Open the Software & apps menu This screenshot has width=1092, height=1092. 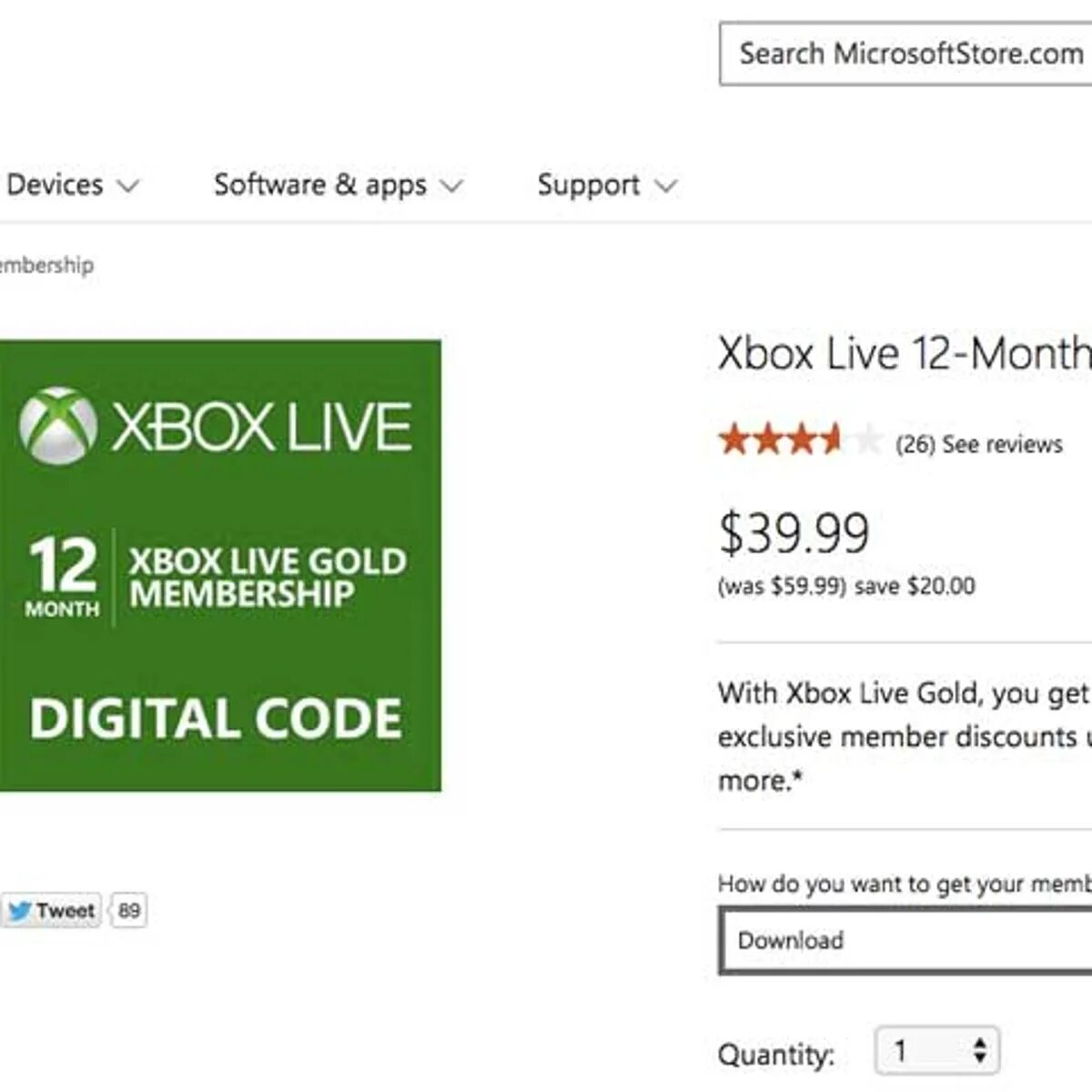(319, 185)
